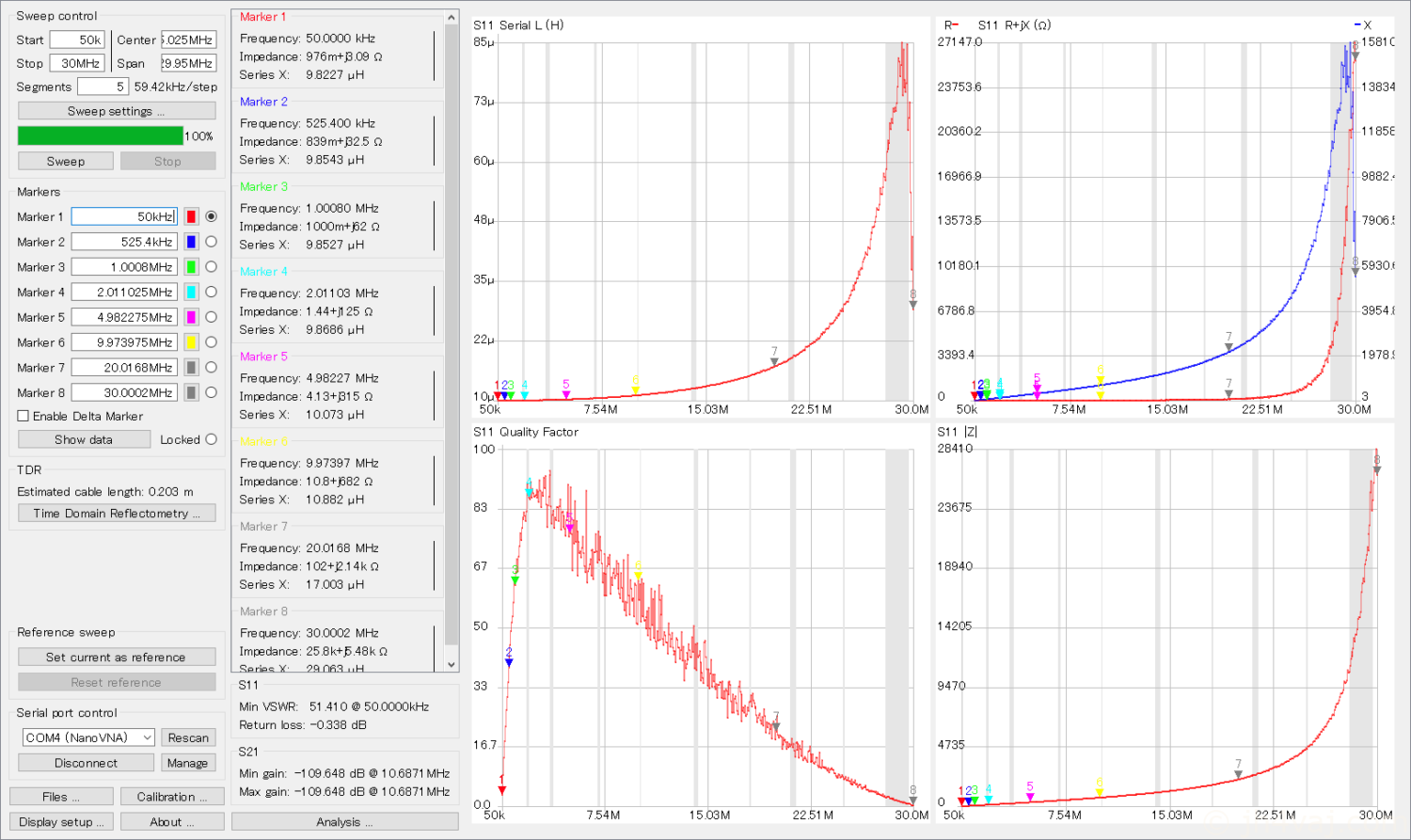Viewport: 1411px width, 840px height.
Task: Enable the Delta Marker checkbox
Action: point(24,416)
